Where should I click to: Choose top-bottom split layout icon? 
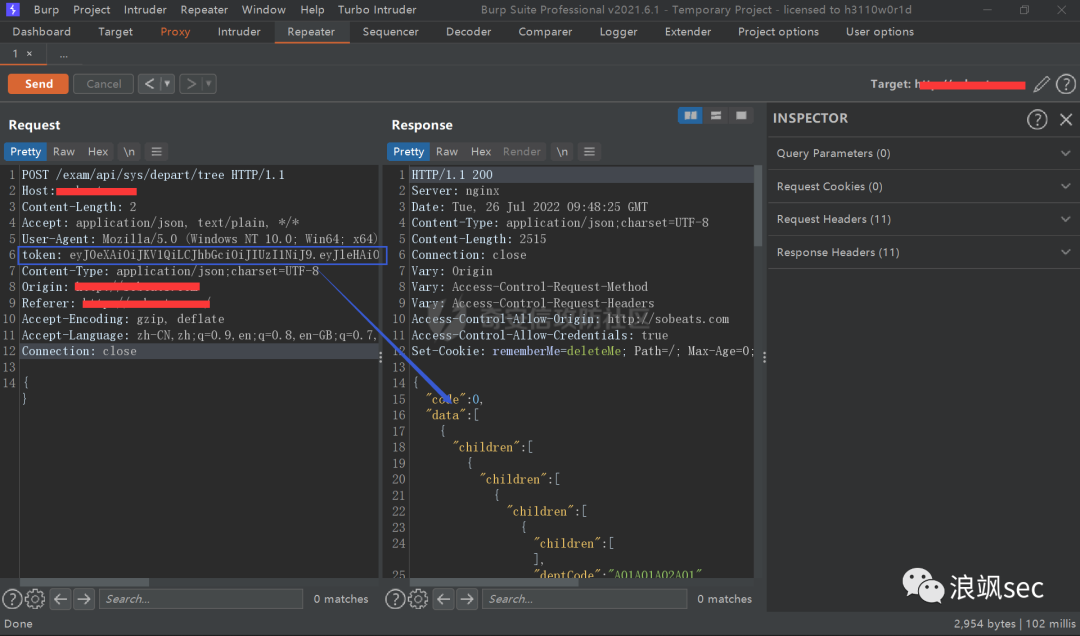point(716,116)
